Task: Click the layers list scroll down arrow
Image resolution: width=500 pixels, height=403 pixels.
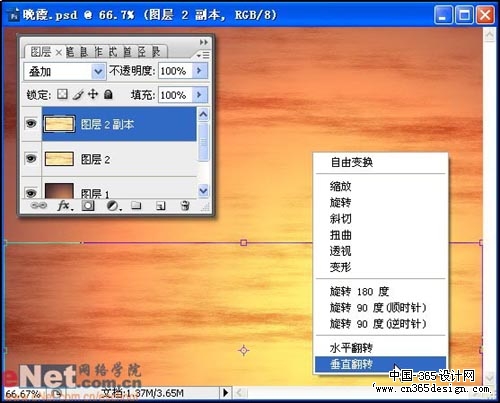Action: pyautogui.click(x=203, y=191)
